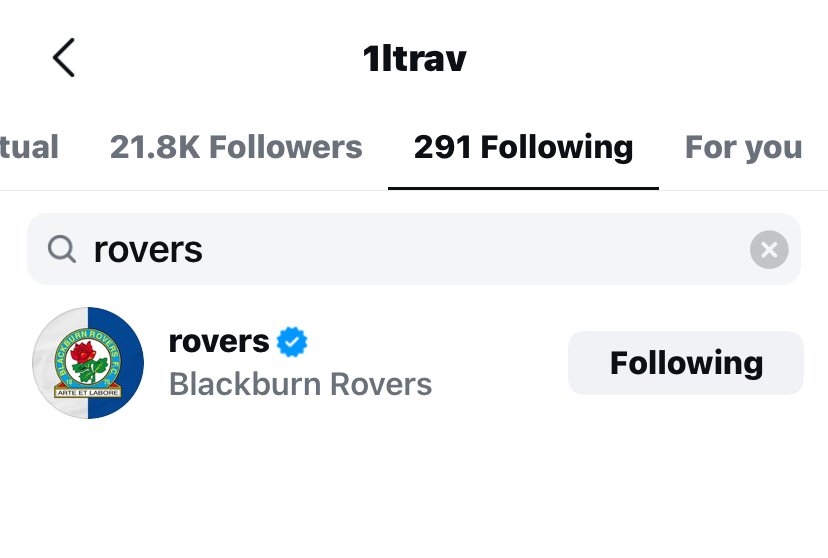Place the cursor after the typed word rovers
The width and height of the screenshot is (828, 558).
coord(204,249)
